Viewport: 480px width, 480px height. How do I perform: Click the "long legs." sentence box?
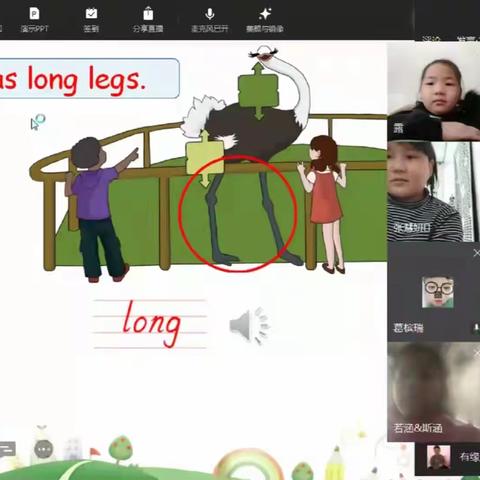point(89,78)
